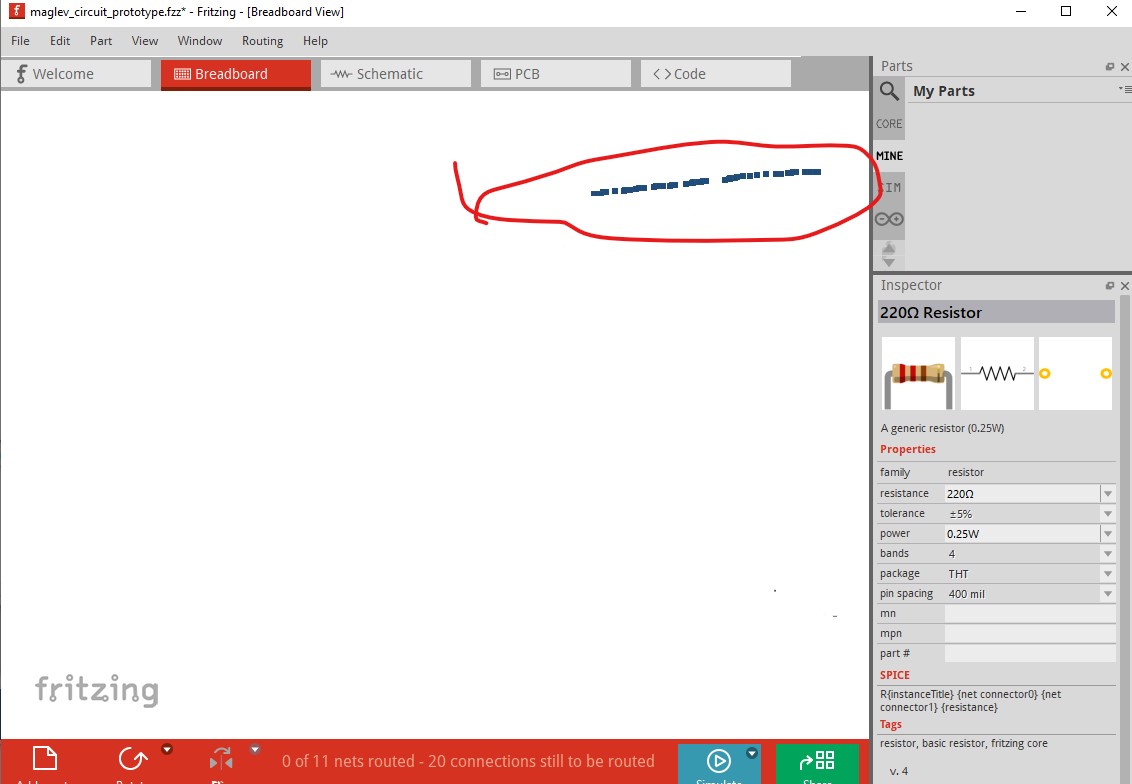Image resolution: width=1132 pixels, height=784 pixels.
Task: Click the 220Ω Resistor title field
Action: (x=996, y=313)
